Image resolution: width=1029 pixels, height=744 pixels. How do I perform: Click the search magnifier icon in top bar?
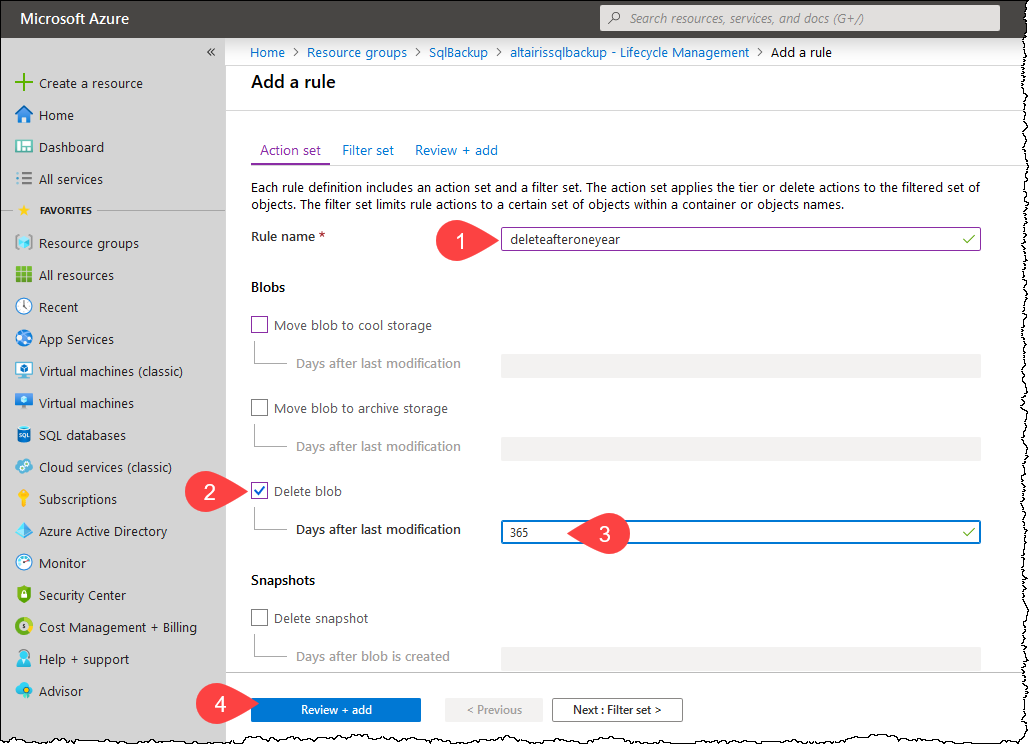pyautogui.click(x=614, y=18)
